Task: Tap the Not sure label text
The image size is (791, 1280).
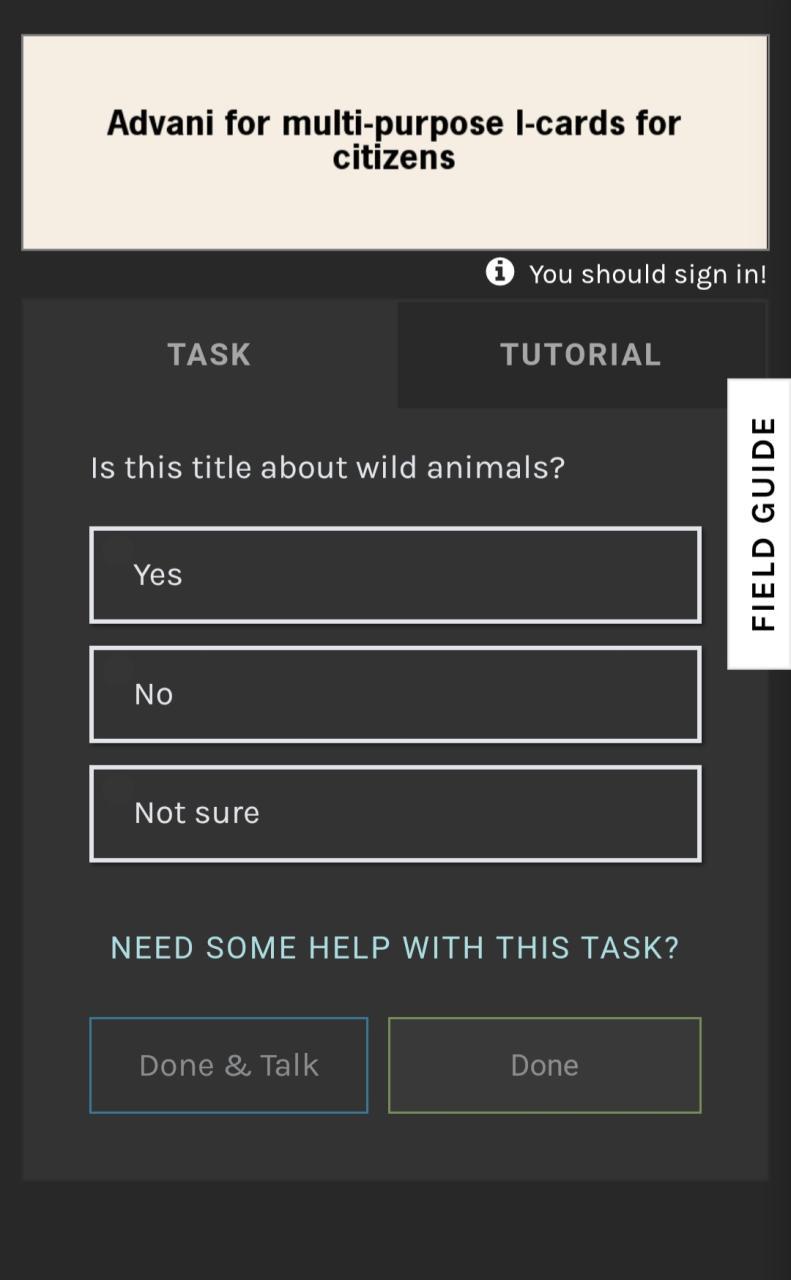Action: click(197, 813)
